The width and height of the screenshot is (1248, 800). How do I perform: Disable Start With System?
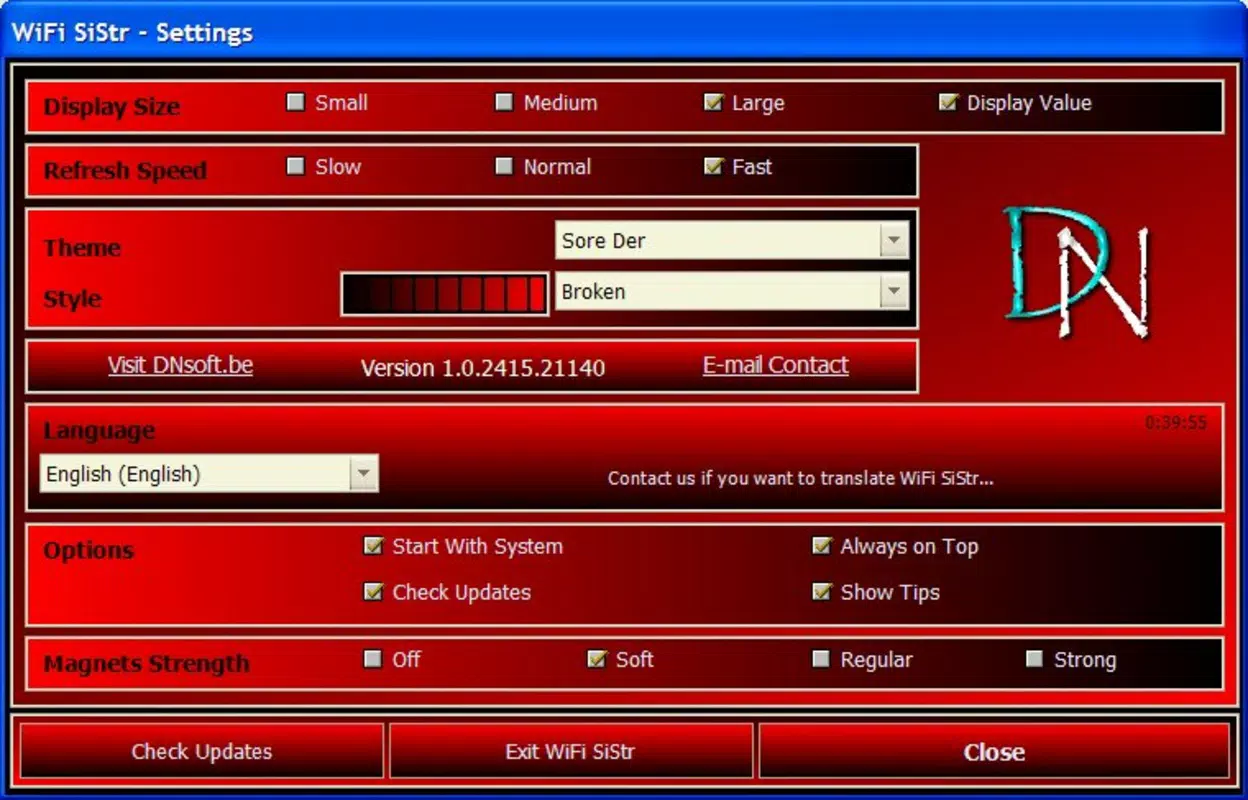[x=373, y=546]
